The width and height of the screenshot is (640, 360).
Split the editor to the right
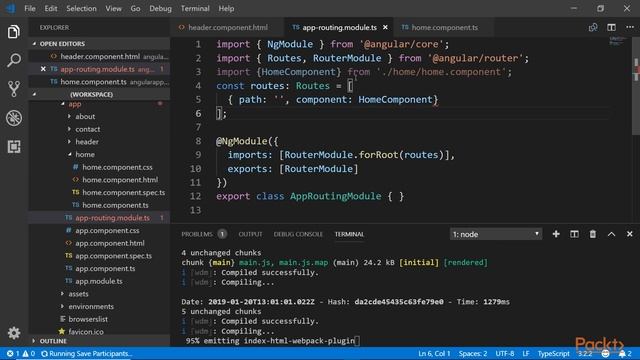pyautogui.click(x=611, y=27)
